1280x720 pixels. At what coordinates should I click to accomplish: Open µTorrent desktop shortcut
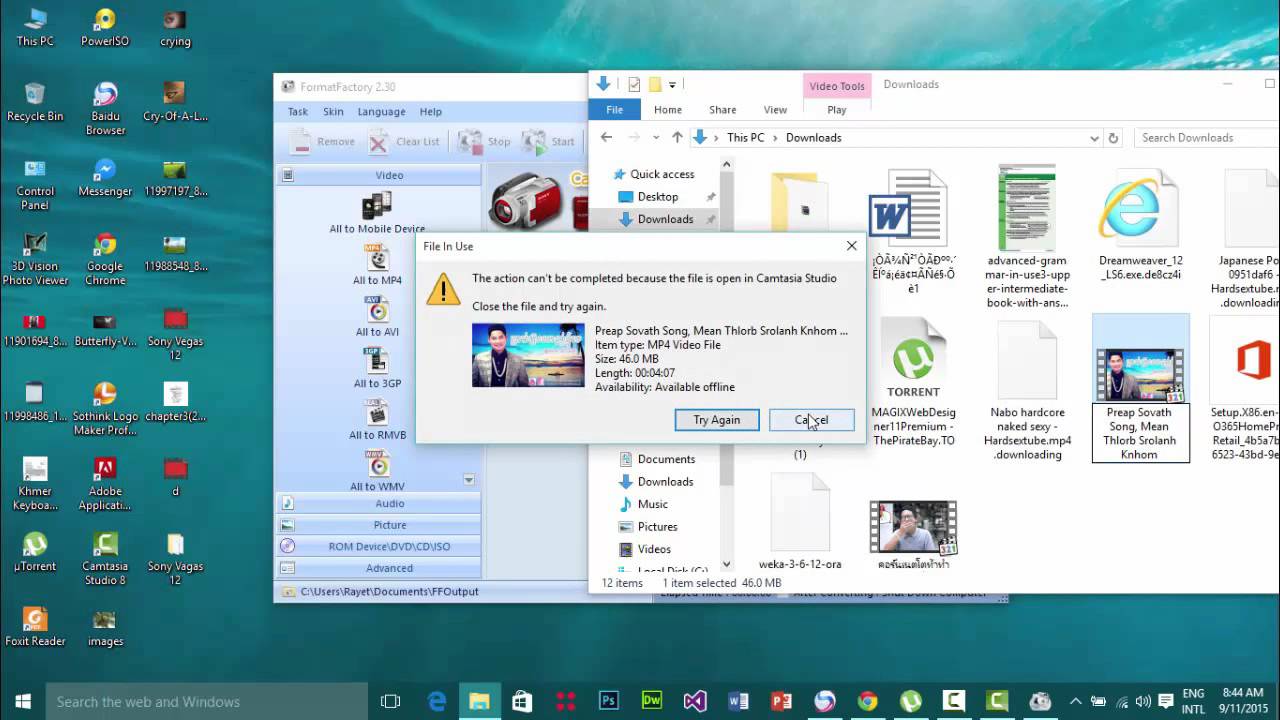(35, 552)
